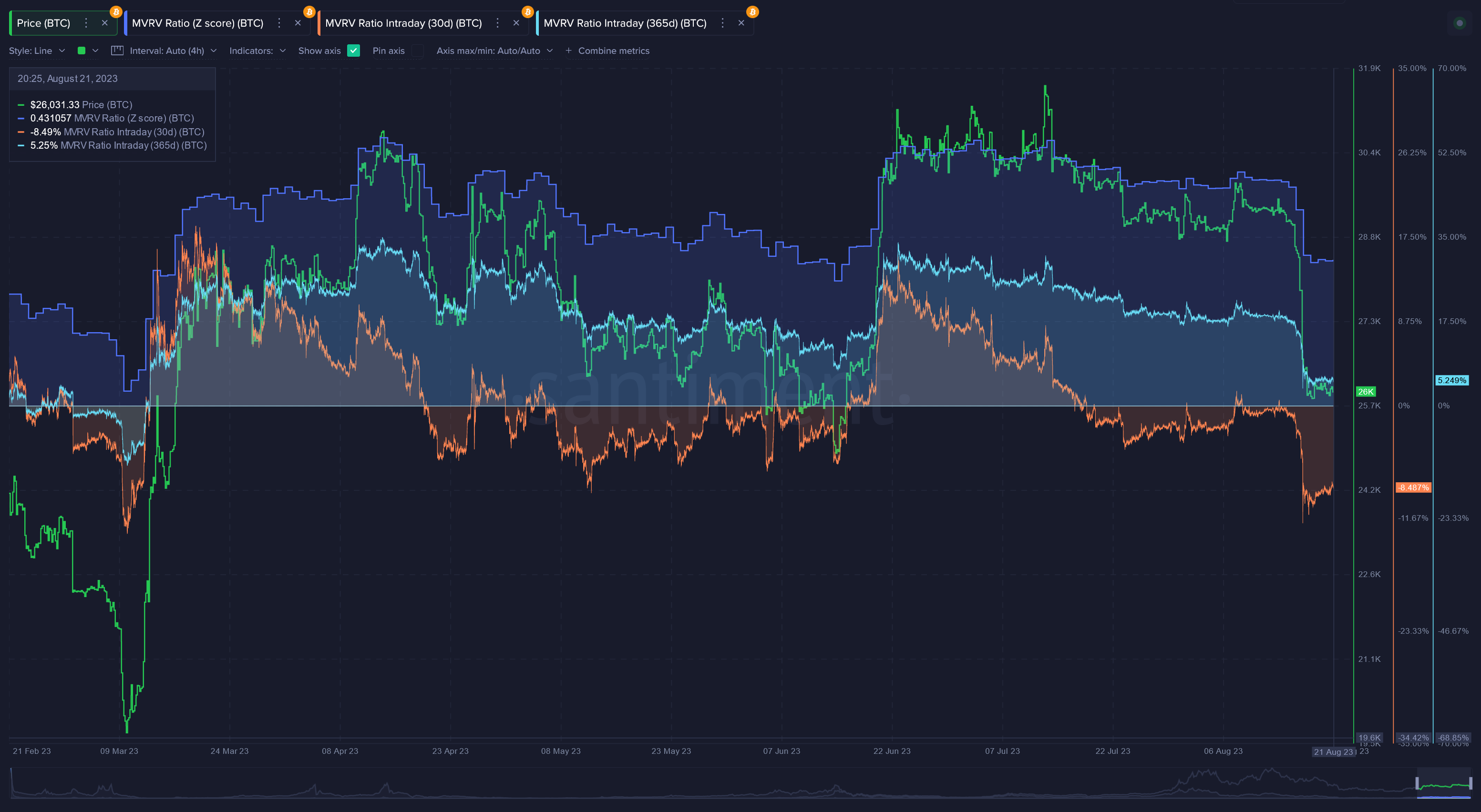Image resolution: width=1481 pixels, height=812 pixels.
Task: Remove MVRV Ratio Intraday (365d) metric
Action: [x=741, y=23]
